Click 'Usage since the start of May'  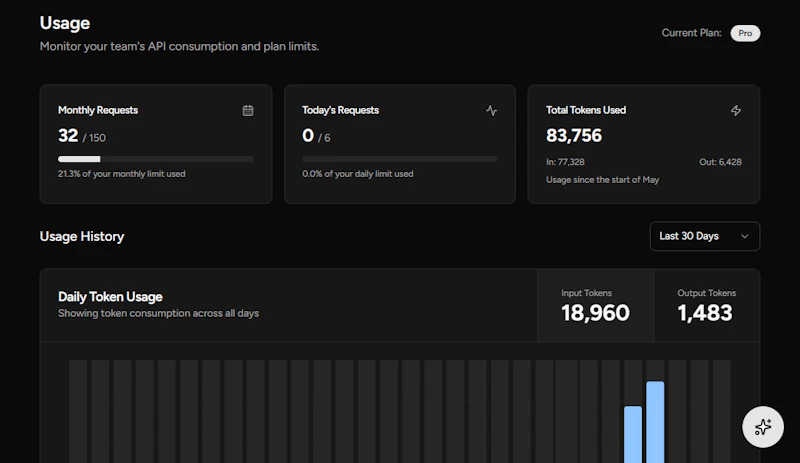point(603,180)
